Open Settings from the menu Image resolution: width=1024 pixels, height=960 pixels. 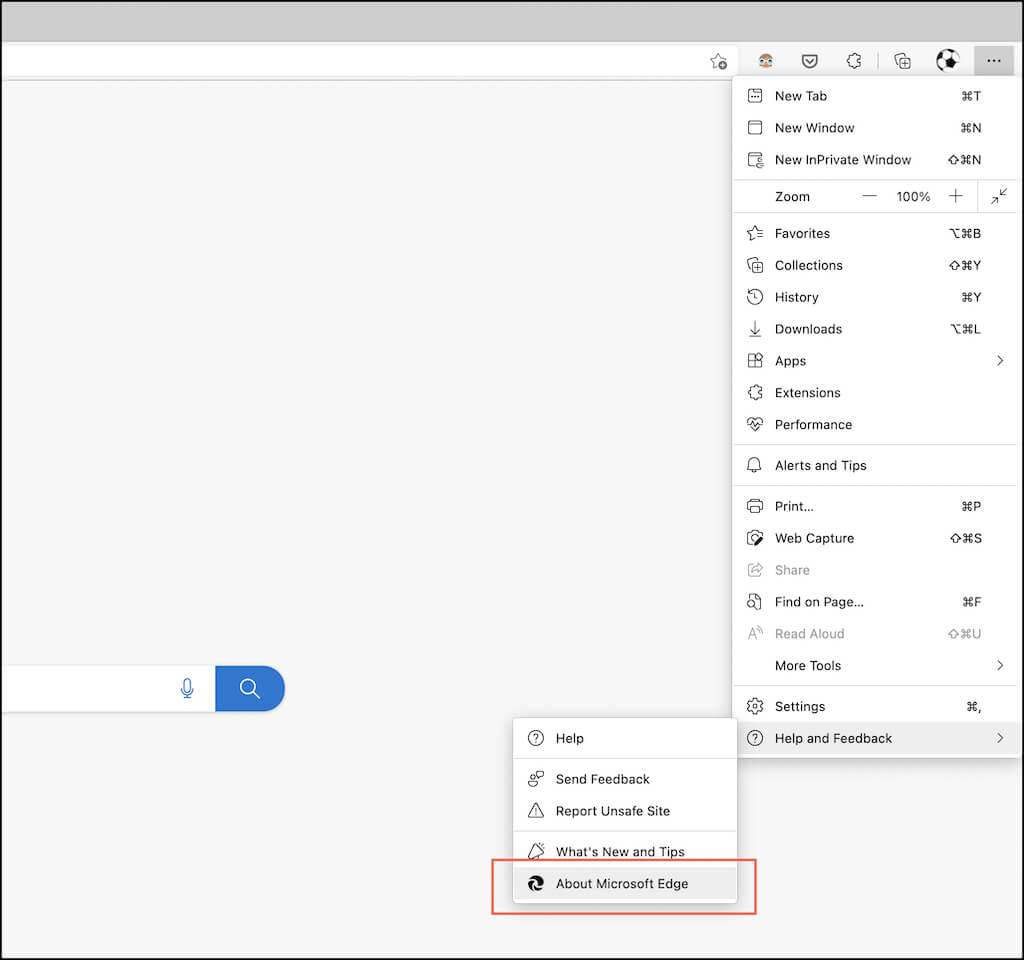coord(875,707)
